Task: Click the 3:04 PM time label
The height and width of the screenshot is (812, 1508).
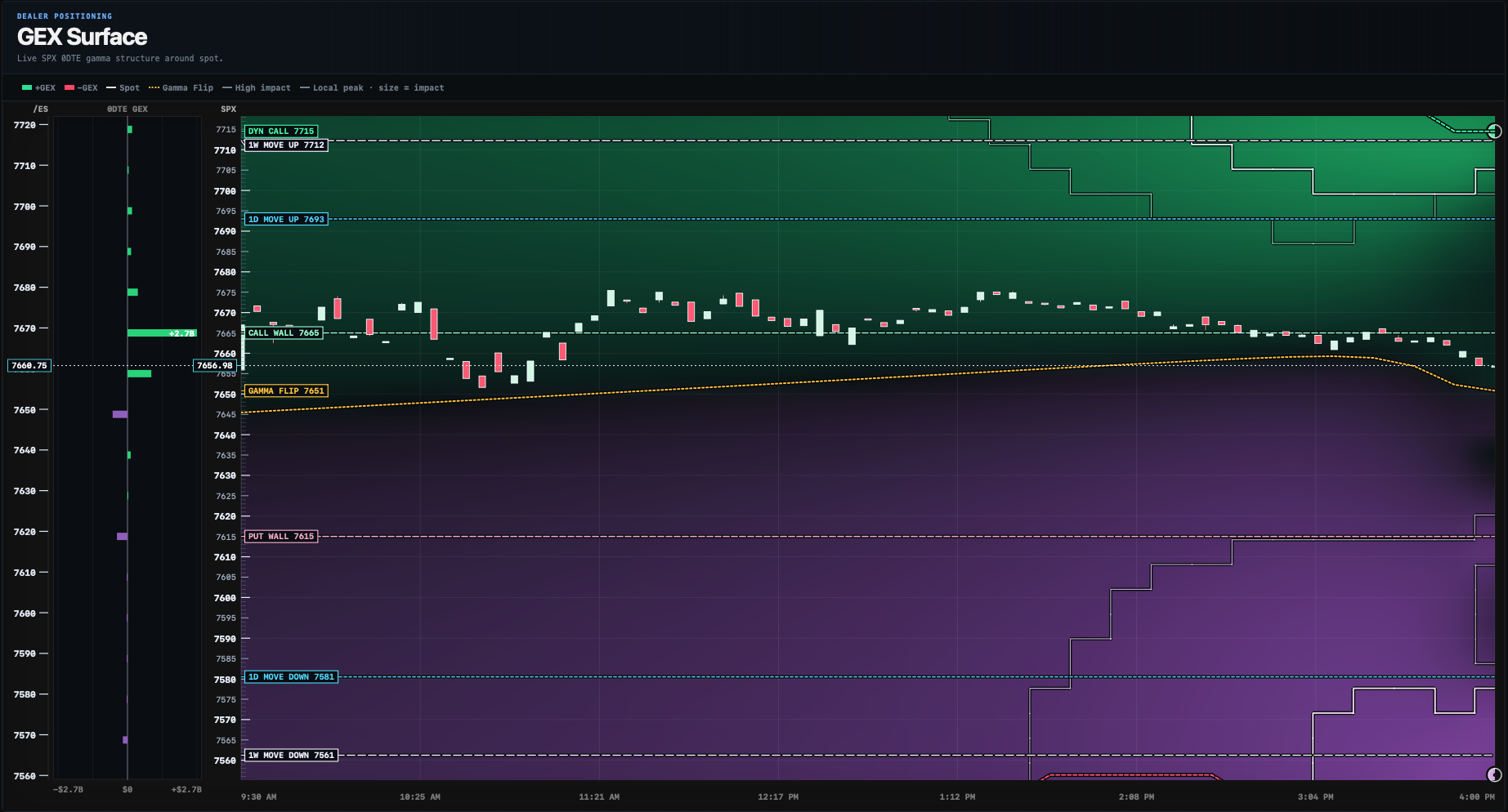Action: tap(1315, 796)
